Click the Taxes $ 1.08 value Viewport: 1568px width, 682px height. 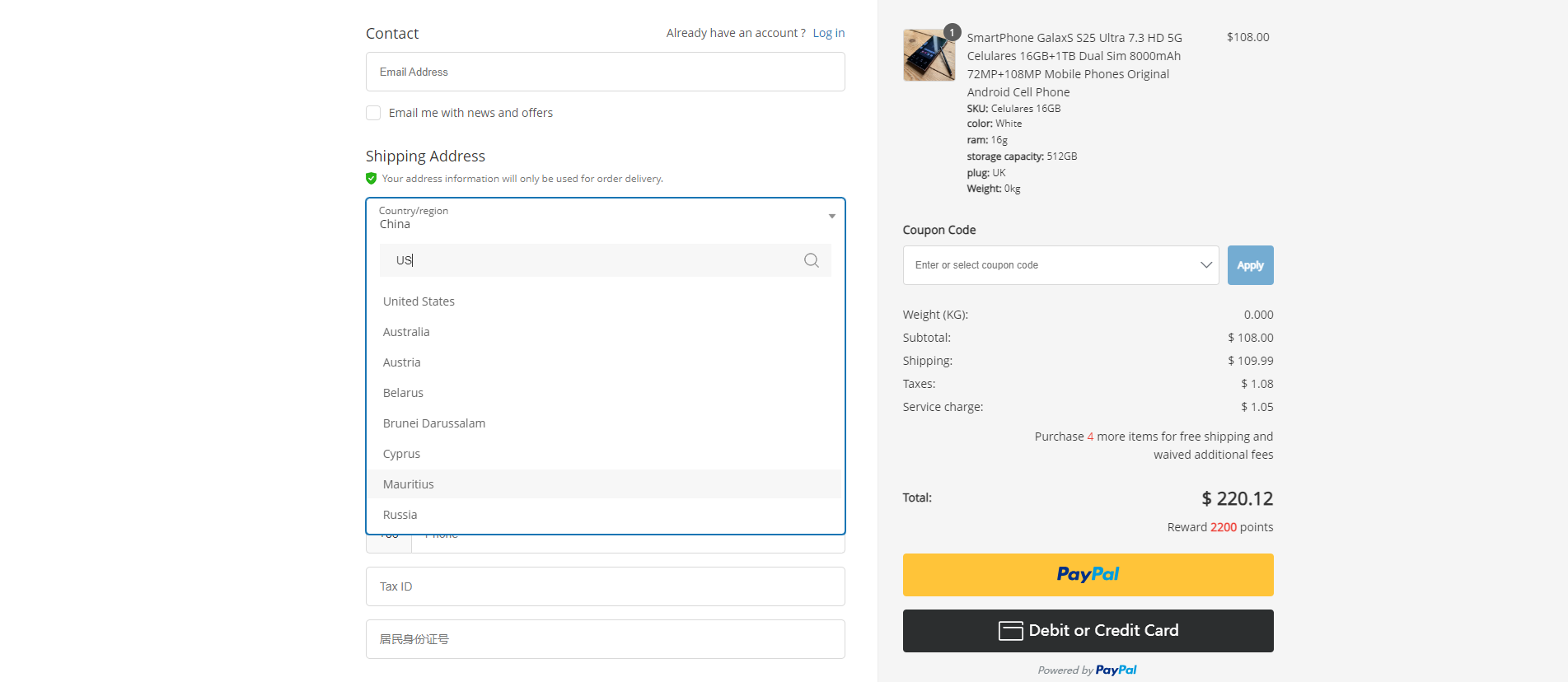pyautogui.click(x=1257, y=384)
